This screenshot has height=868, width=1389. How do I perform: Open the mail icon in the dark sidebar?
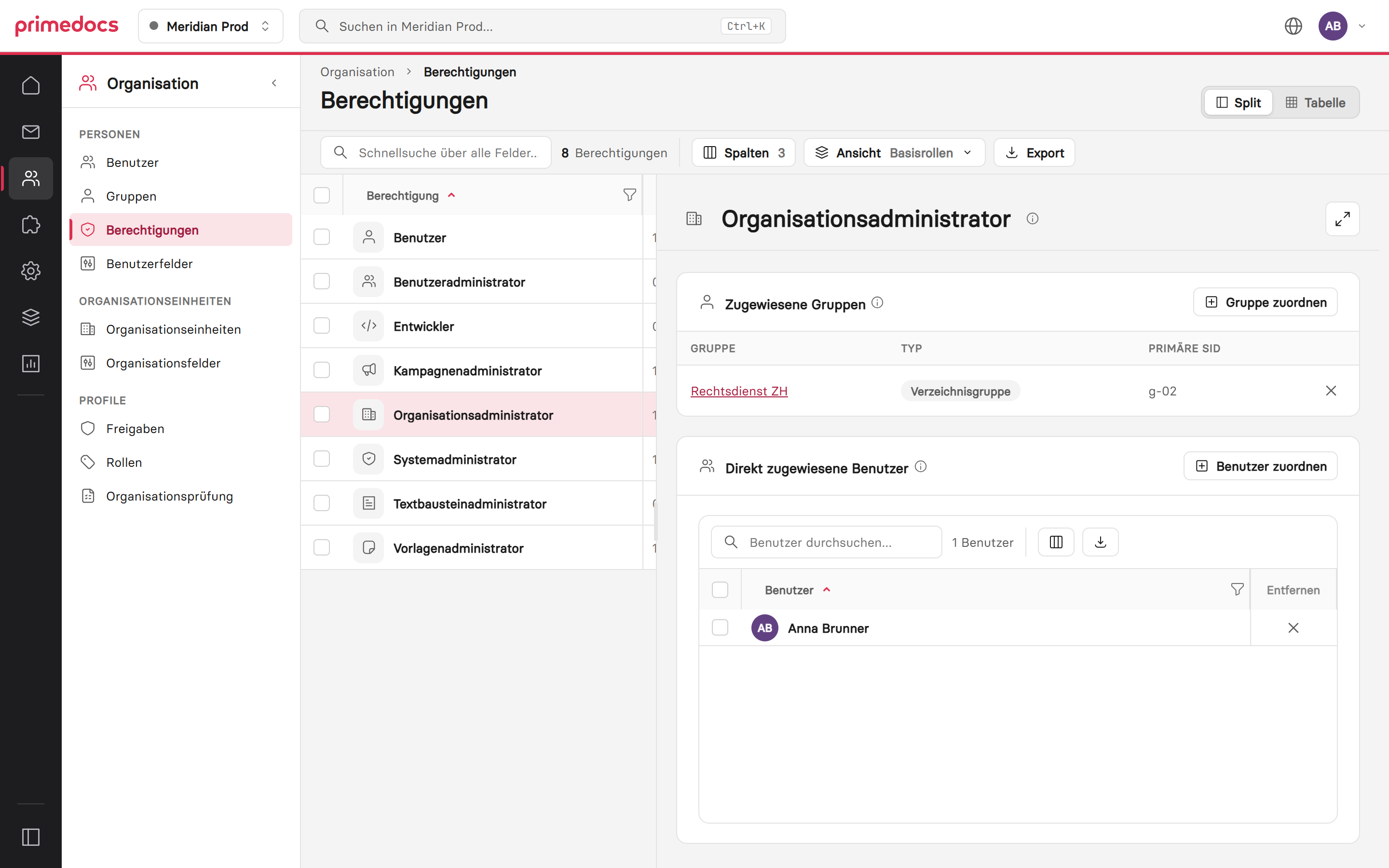(30, 132)
